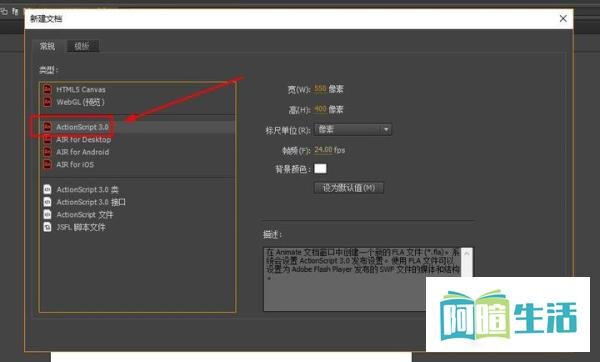Viewport: 600px width, 362px height.
Task: Click the ActionScript 3.0 接口 script icon
Action: 47,202
